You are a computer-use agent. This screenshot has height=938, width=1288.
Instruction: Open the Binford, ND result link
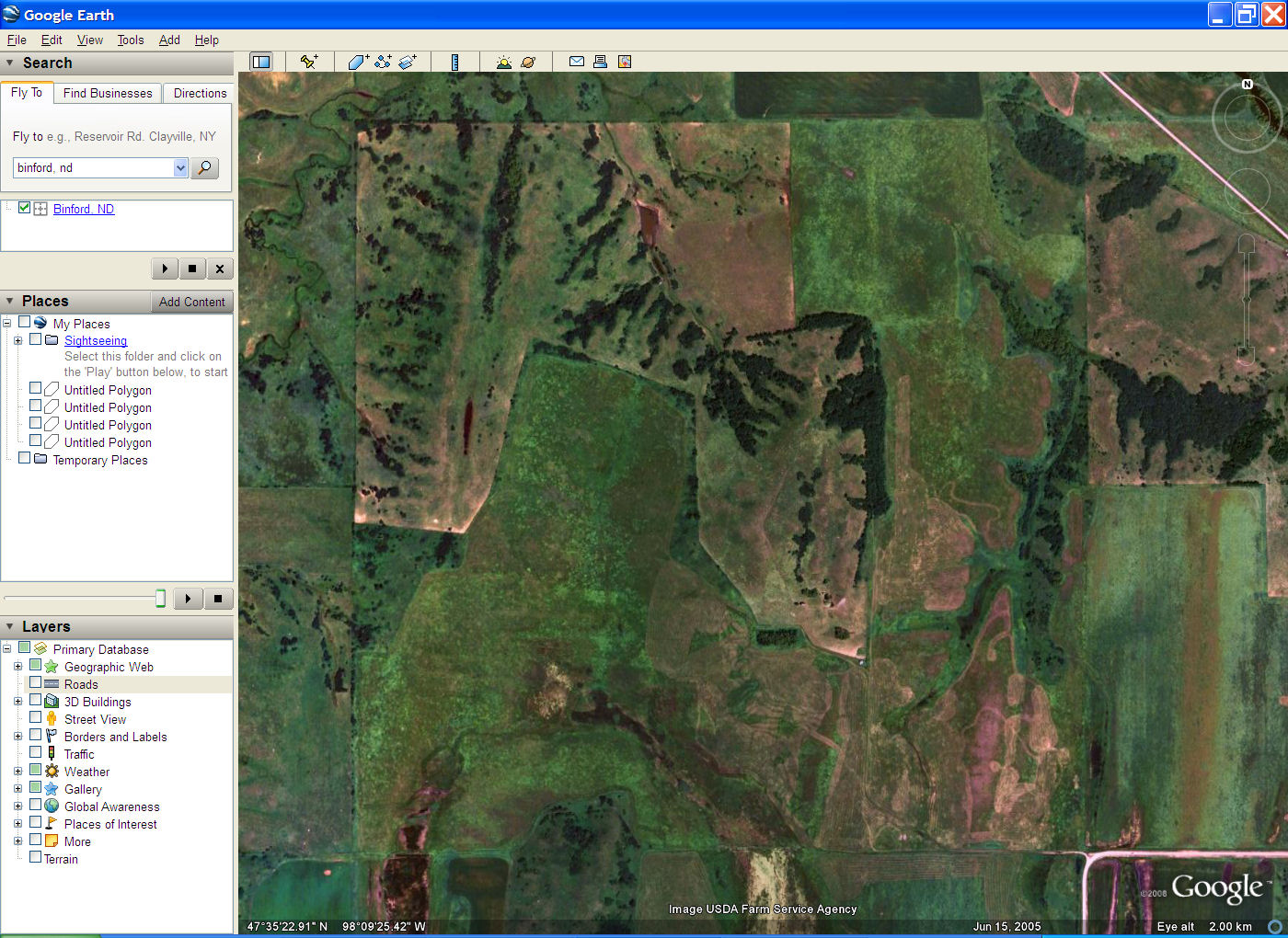[84, 209]
